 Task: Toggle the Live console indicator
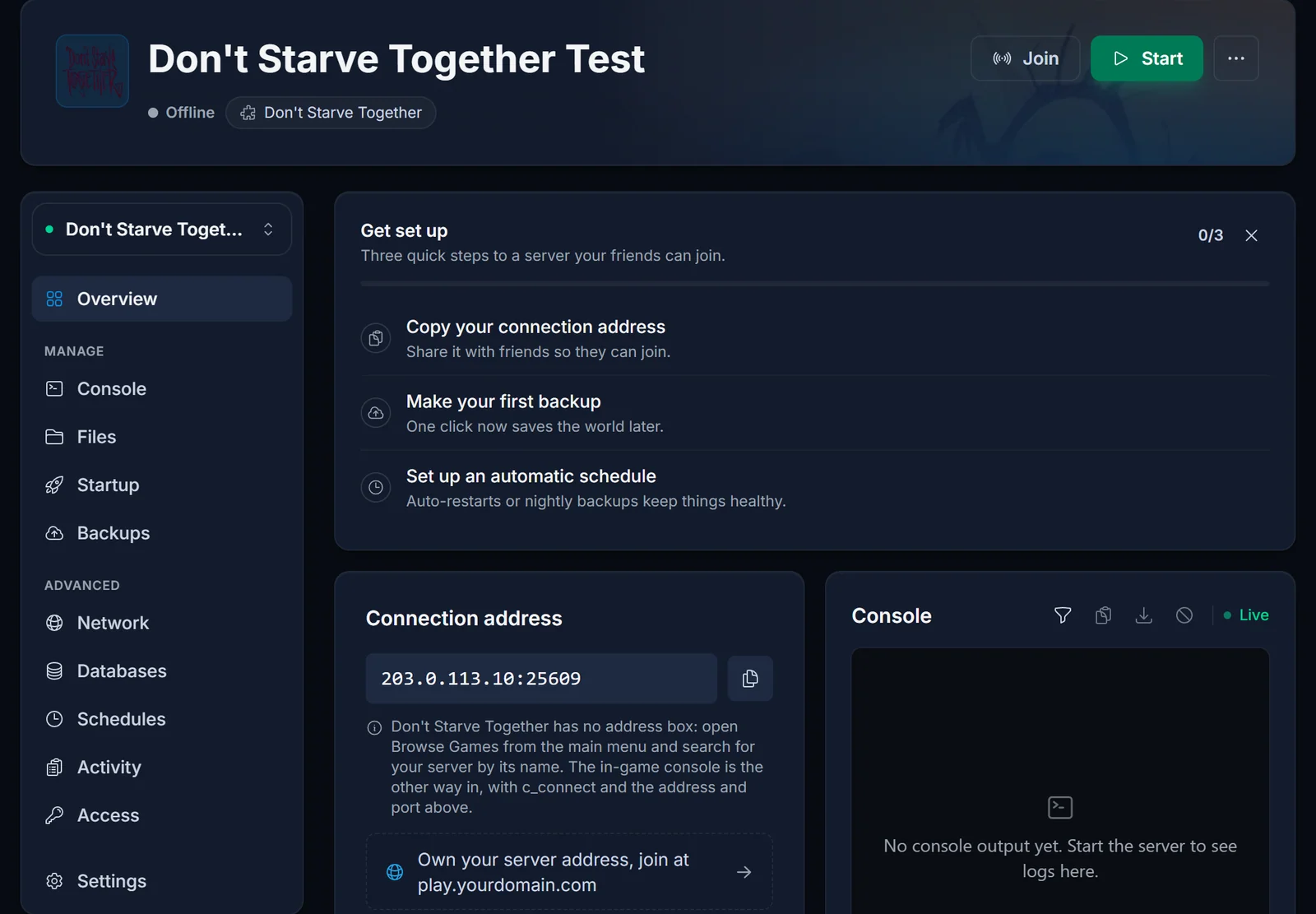pos(1246,615)
